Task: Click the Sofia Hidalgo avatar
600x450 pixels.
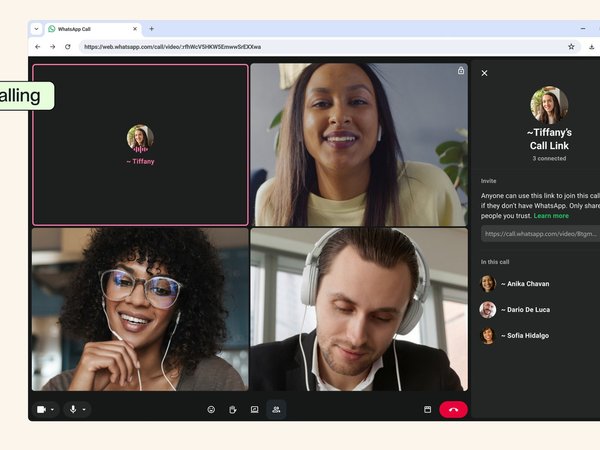Action: 488,336
